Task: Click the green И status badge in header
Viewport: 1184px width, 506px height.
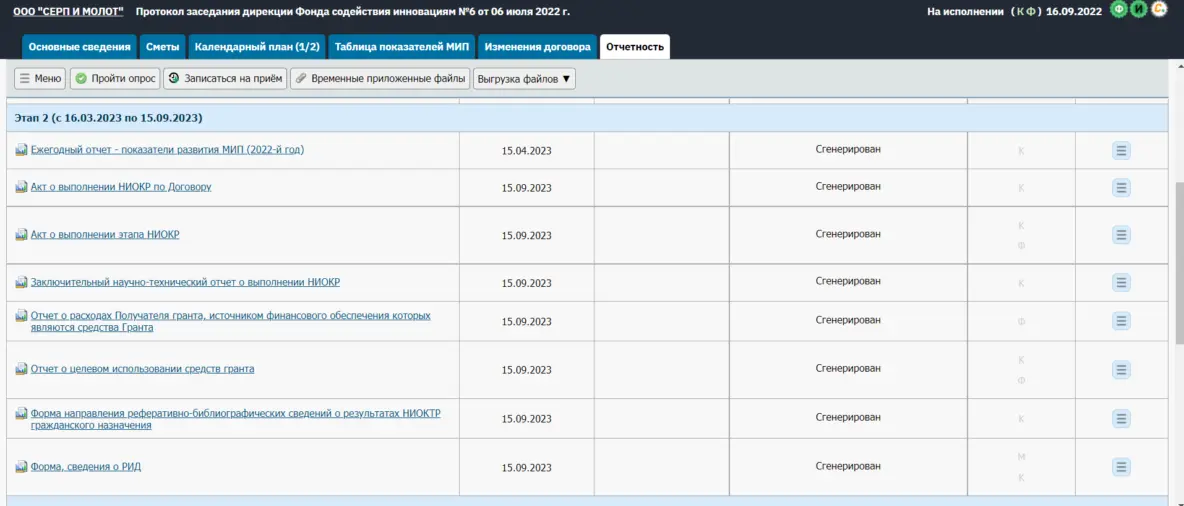Action: click(x=1140, y=10)
